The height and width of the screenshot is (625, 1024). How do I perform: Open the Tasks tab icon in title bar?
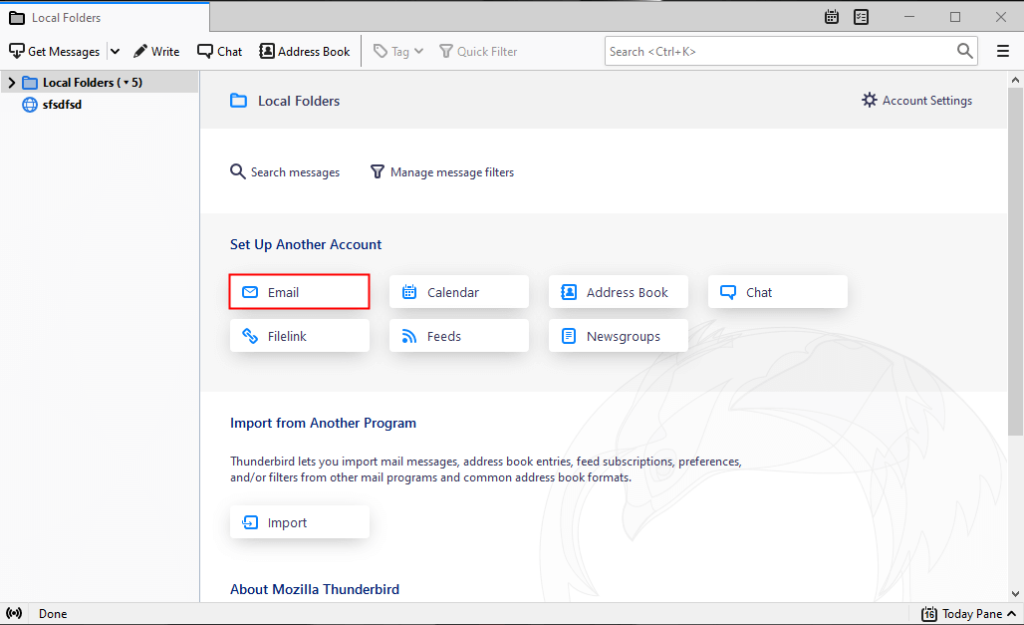click(x=861, y=17)
